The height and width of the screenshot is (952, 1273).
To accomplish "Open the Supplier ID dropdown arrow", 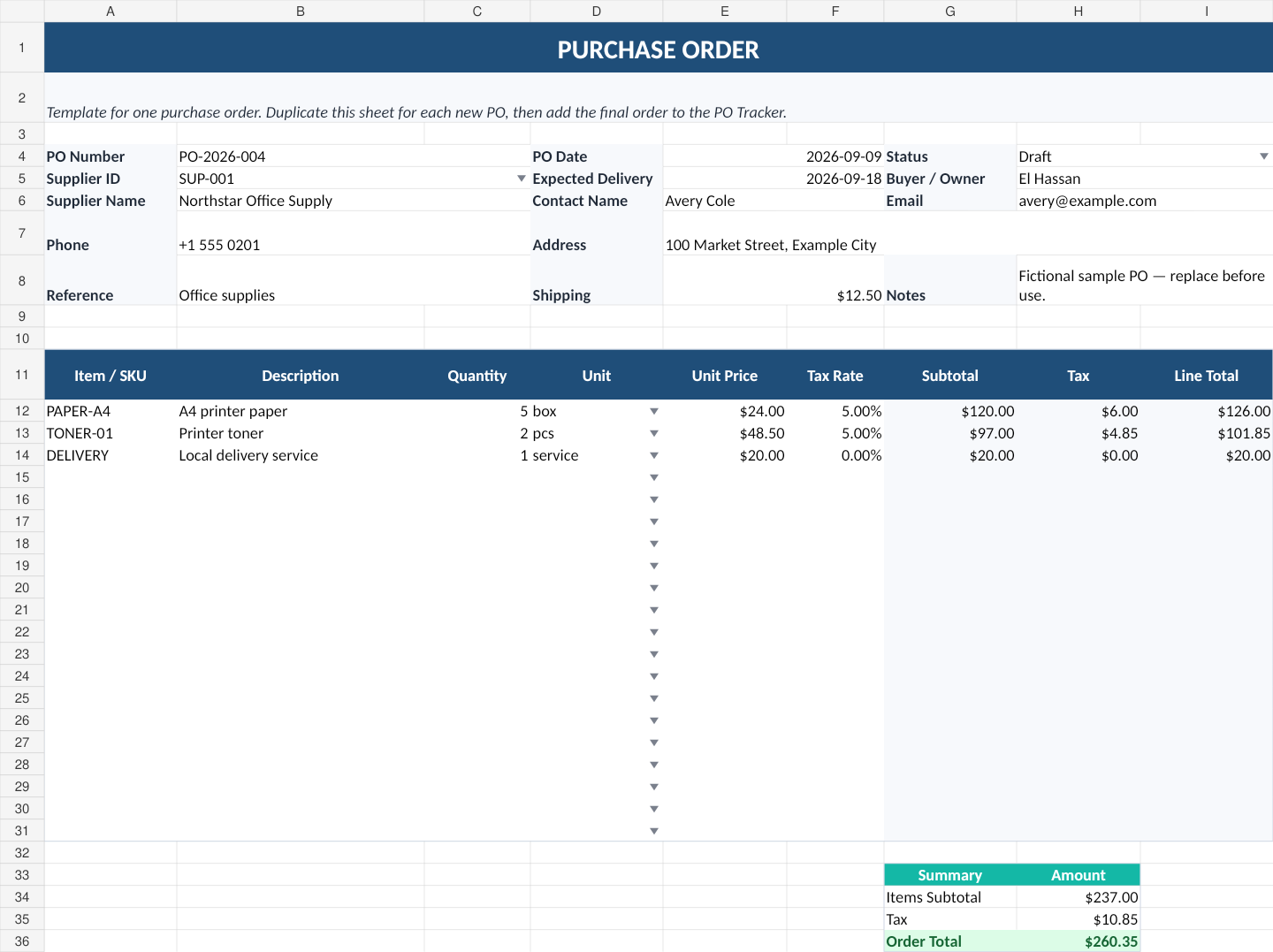I will tap(522, 179).
